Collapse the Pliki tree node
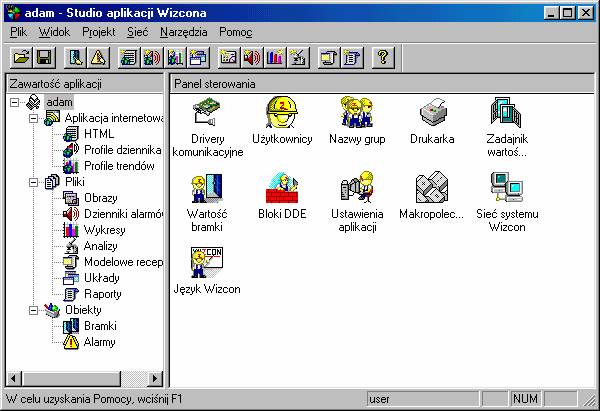The height and width of the screenshot is (411, 600). [32, 182]
